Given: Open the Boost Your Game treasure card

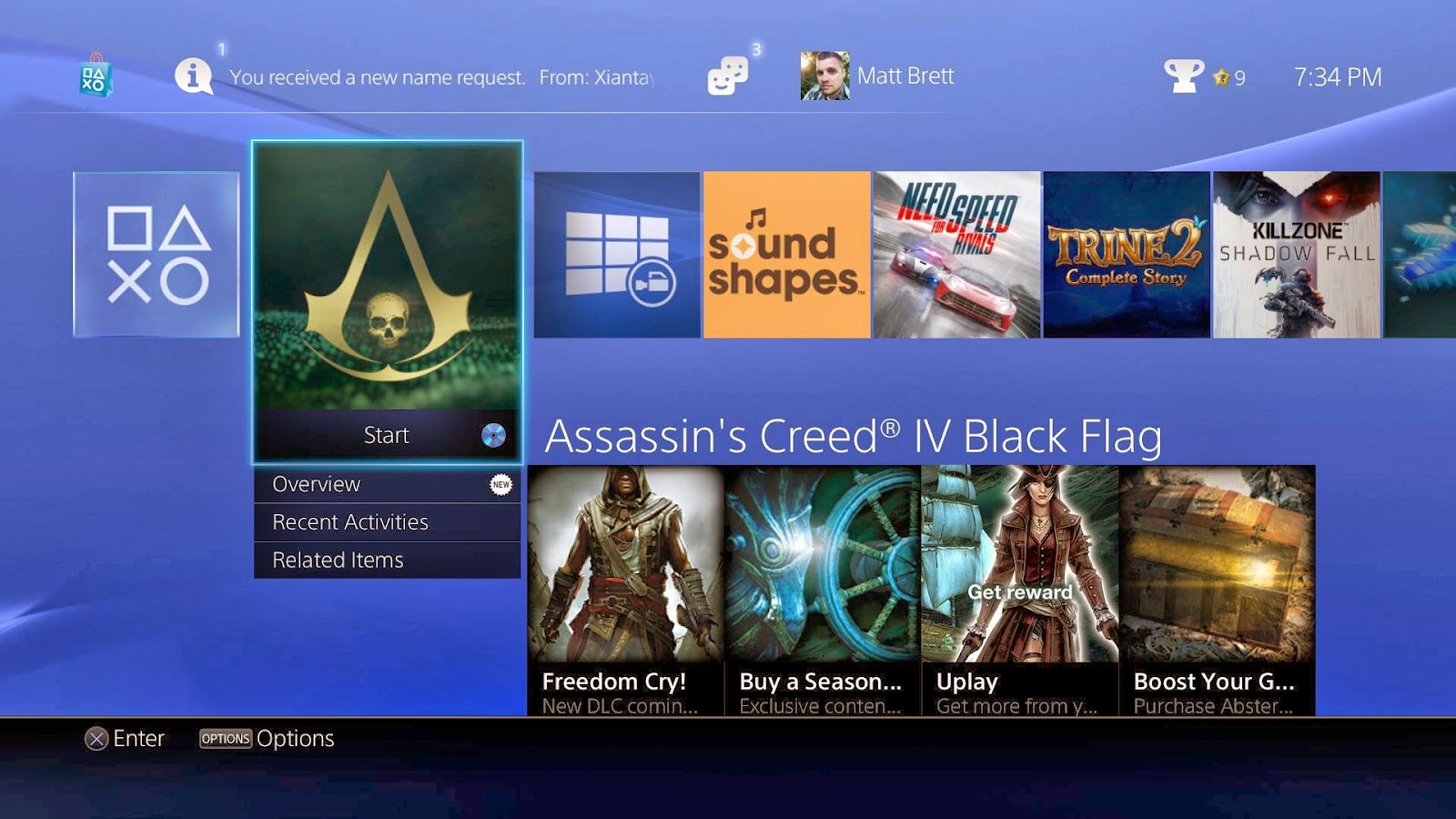Looking at the screenshot, I should pos(1218,591).
